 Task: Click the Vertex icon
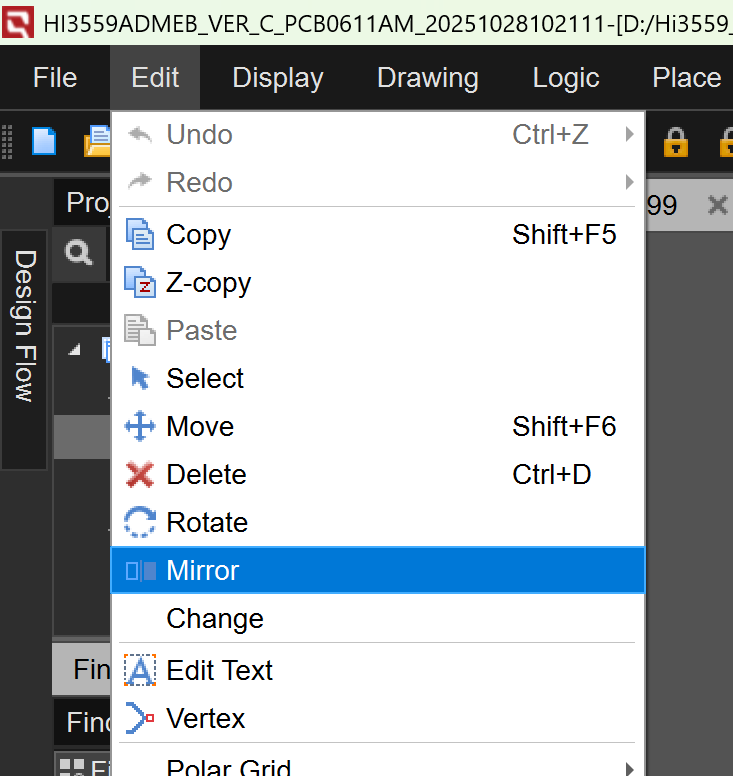(140, 719)
